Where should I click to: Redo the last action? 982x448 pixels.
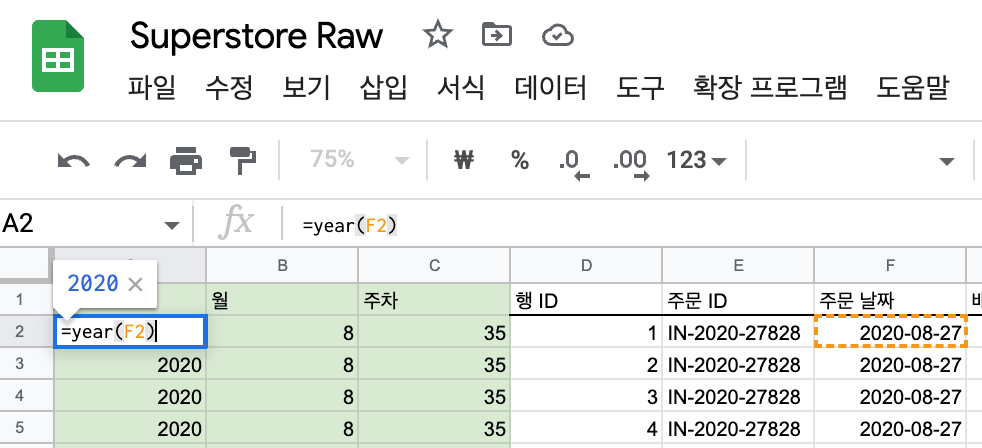point(130,161)
